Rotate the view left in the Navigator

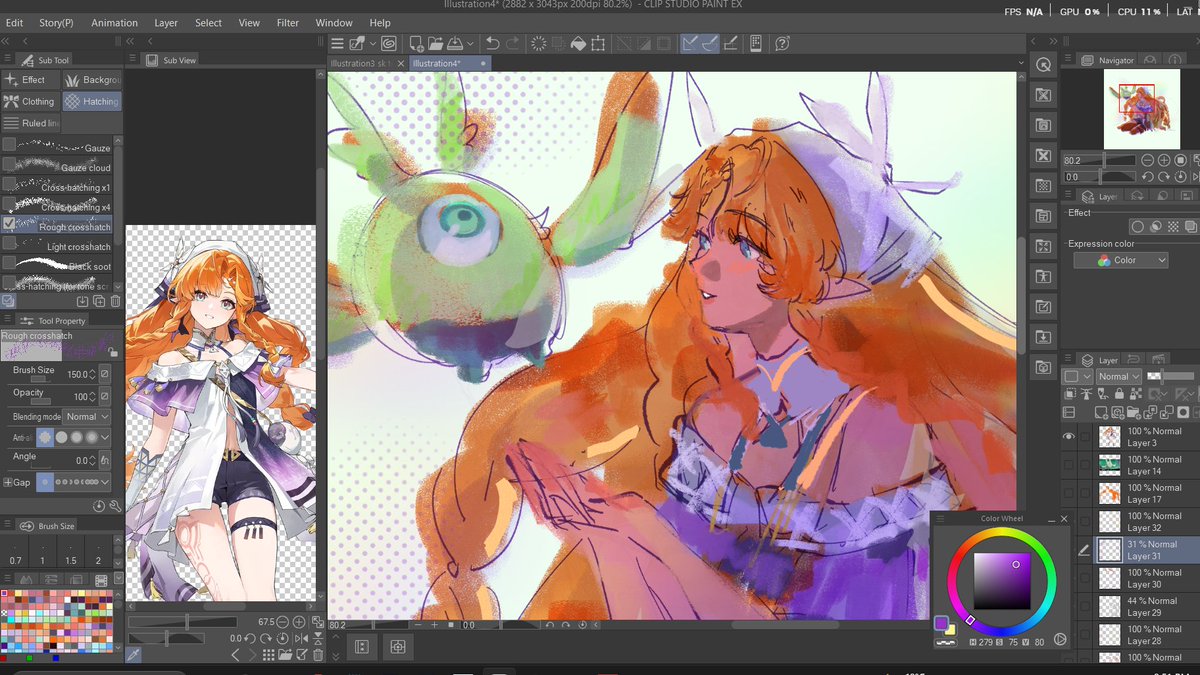click(x=1147, y=177)
